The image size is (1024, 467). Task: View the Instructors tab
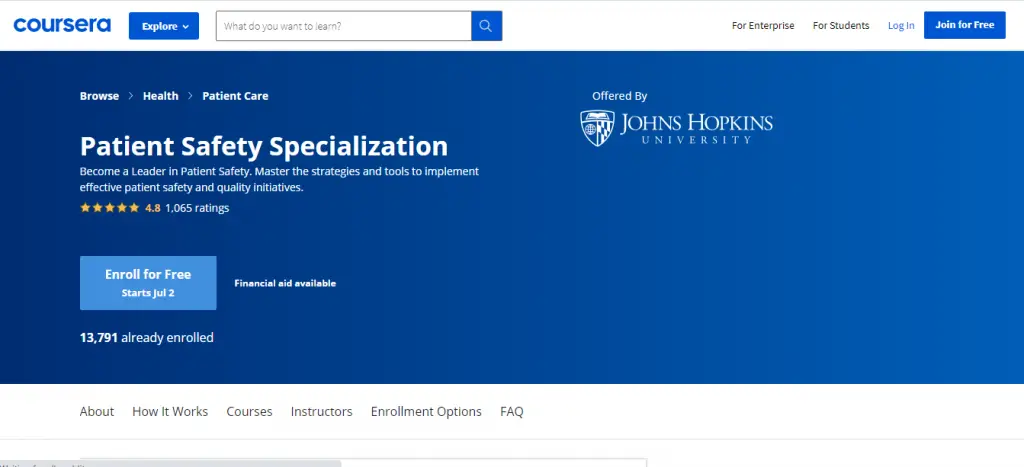[321, 411]
